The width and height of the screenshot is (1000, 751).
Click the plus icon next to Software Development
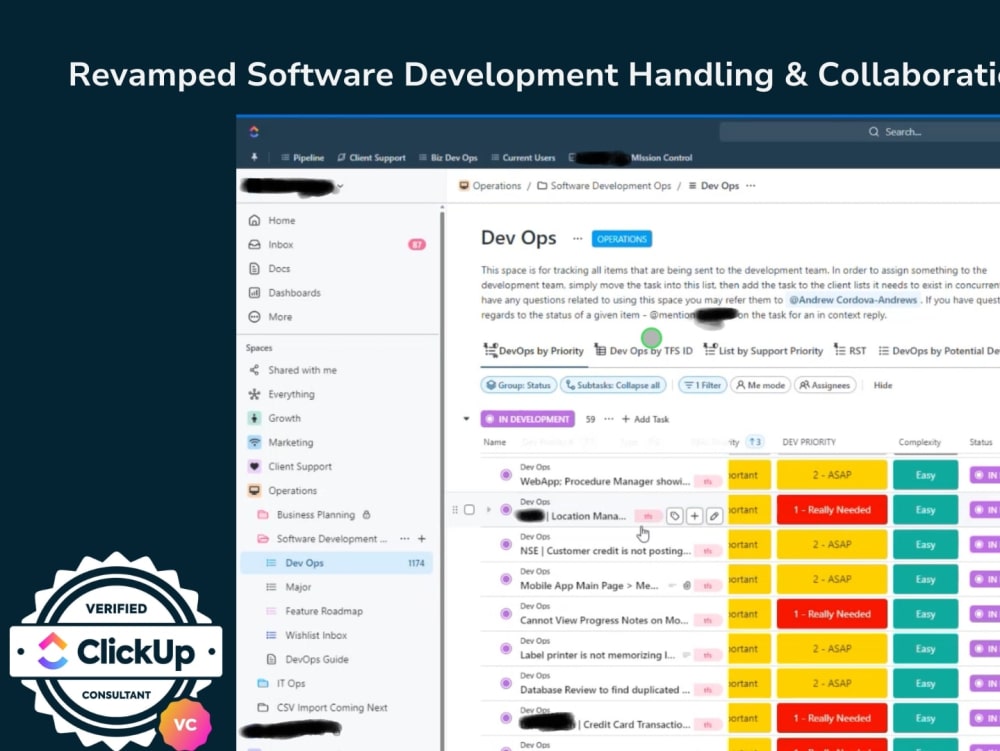(422, 539)
